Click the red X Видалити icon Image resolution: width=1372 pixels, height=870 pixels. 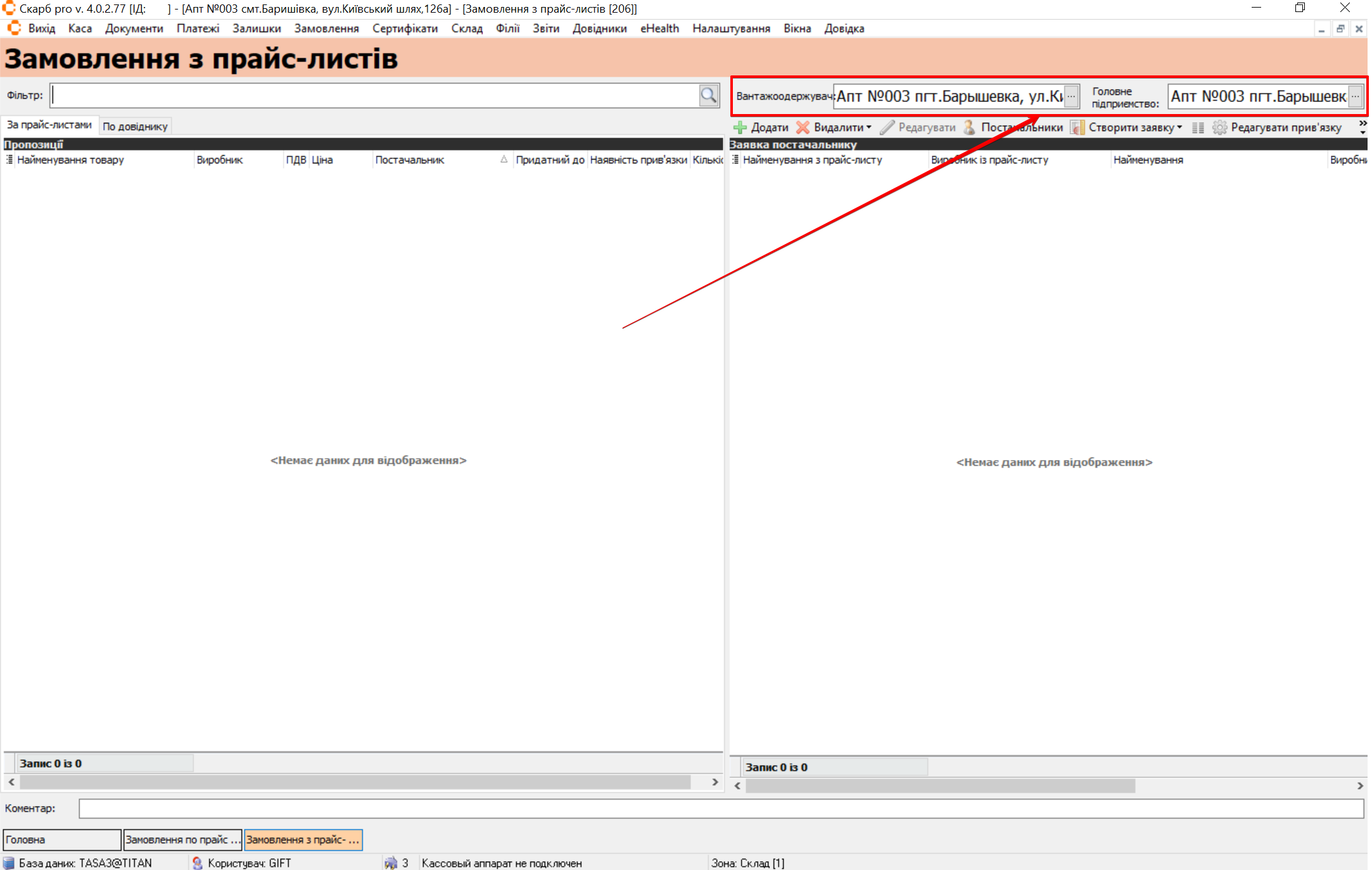tap(803, 127)
